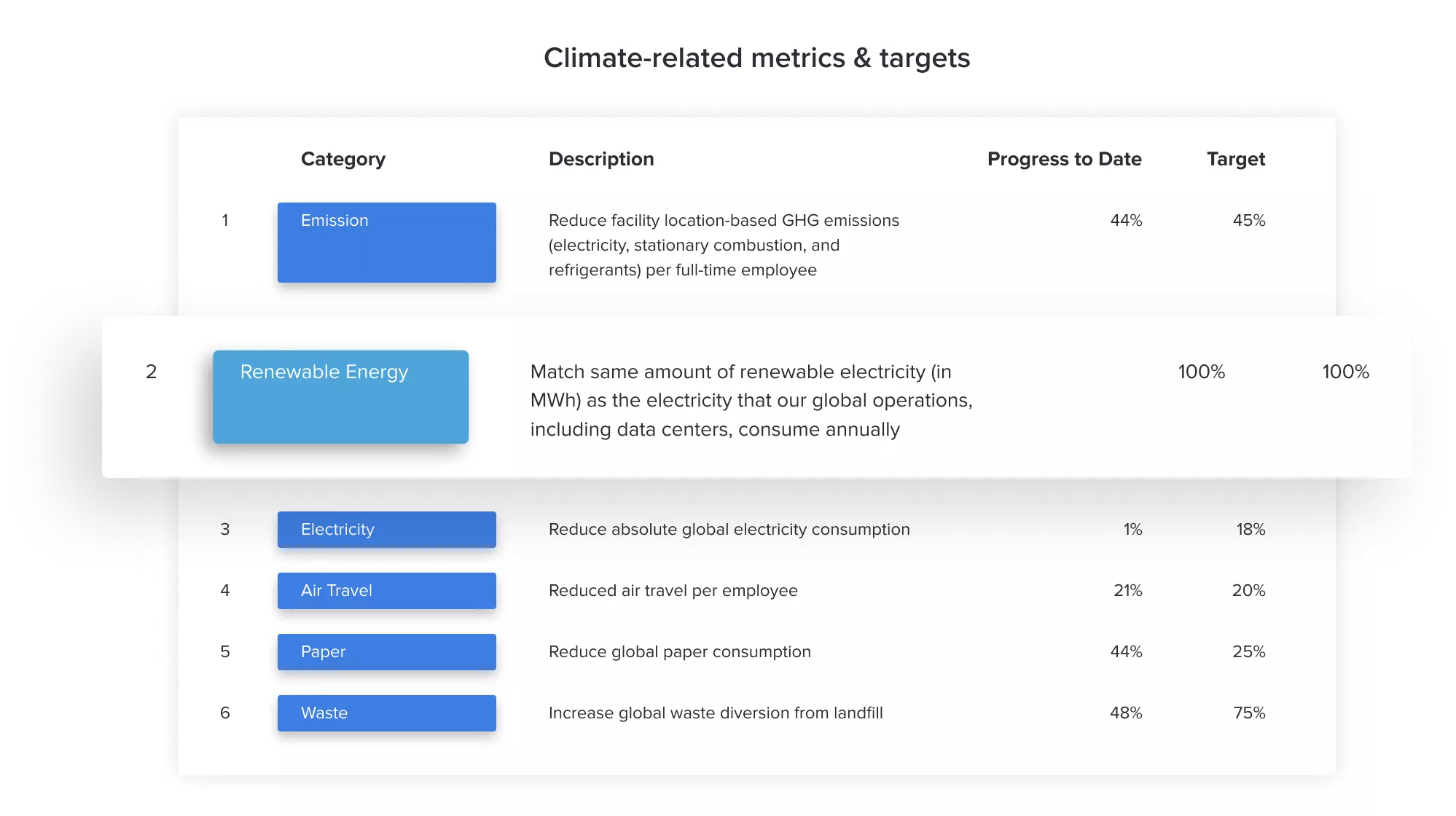Click the Target column header
1456x816 pixels.
(1235, 159)
